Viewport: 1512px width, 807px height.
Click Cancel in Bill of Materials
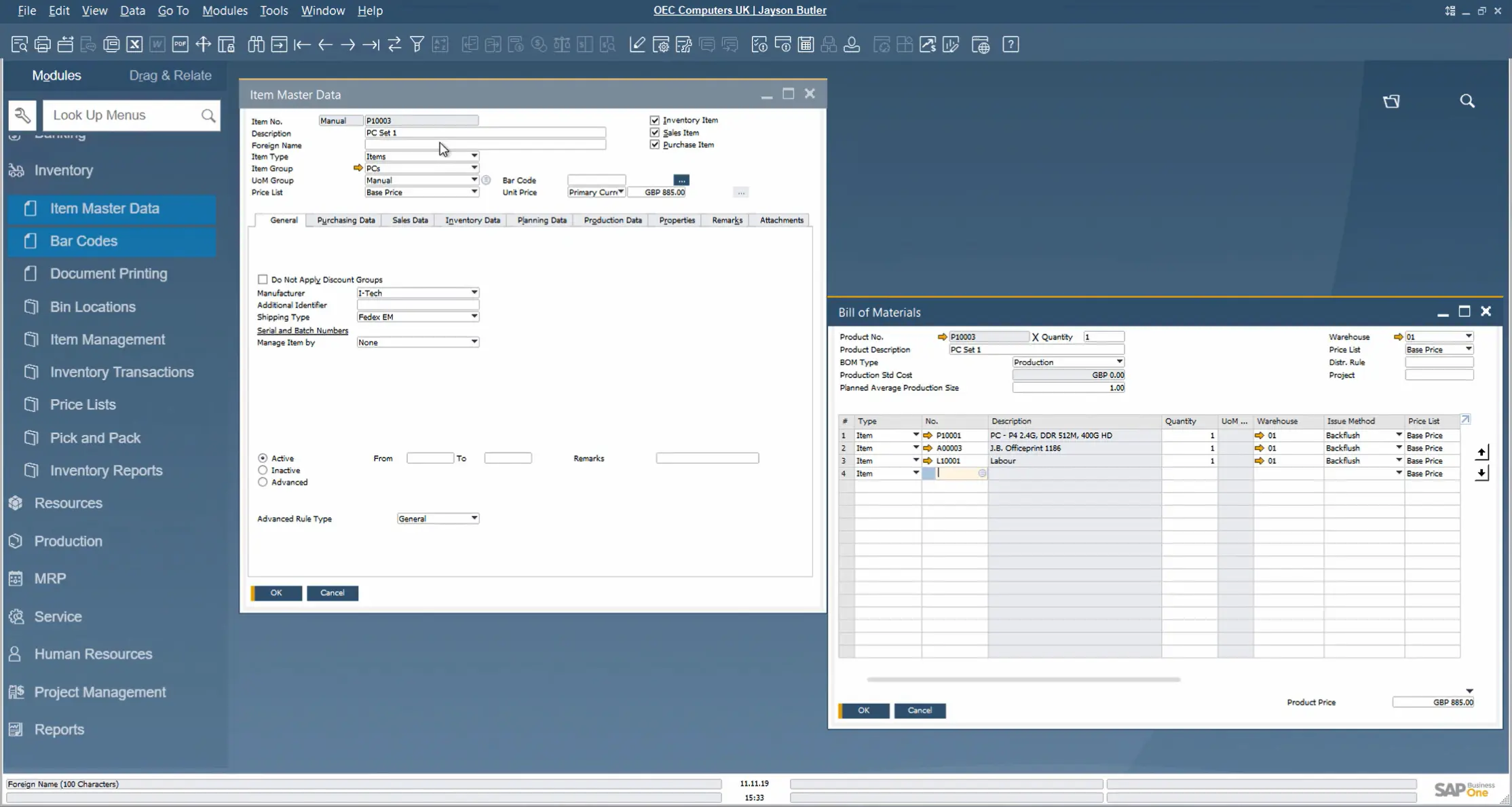(x=920, y=711)
